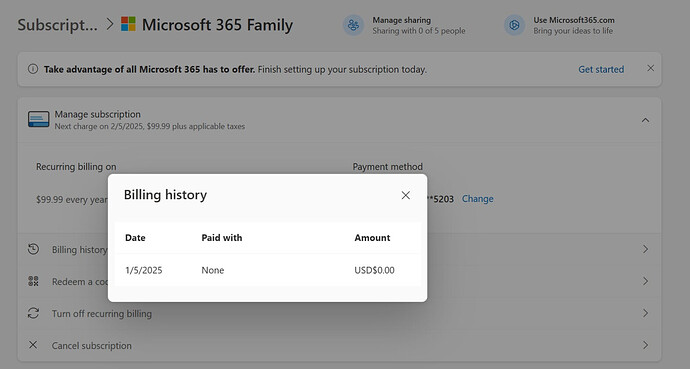Click the card number ending 5203
This screenshot has height=369, width=690.
(440, 199)
